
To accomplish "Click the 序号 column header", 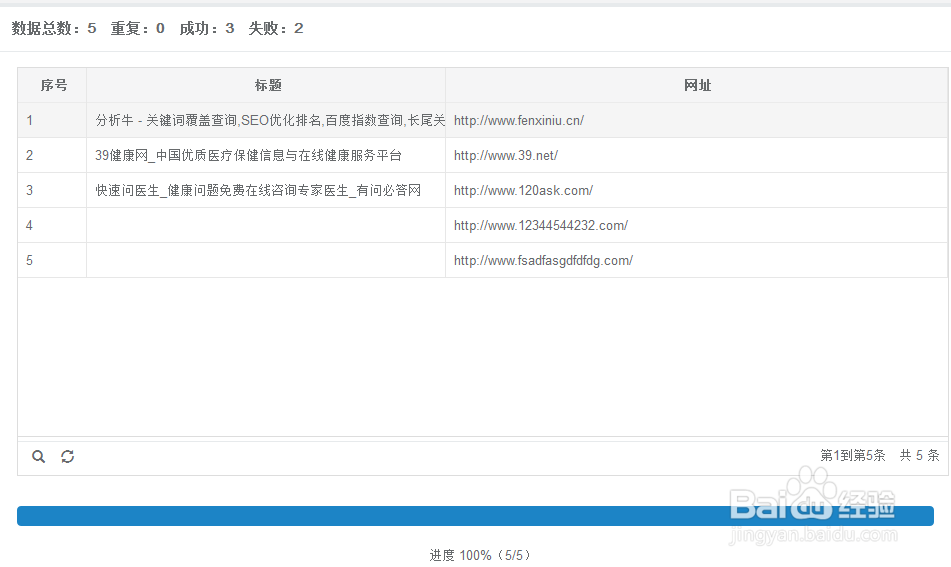I will [x=53, y=86].
